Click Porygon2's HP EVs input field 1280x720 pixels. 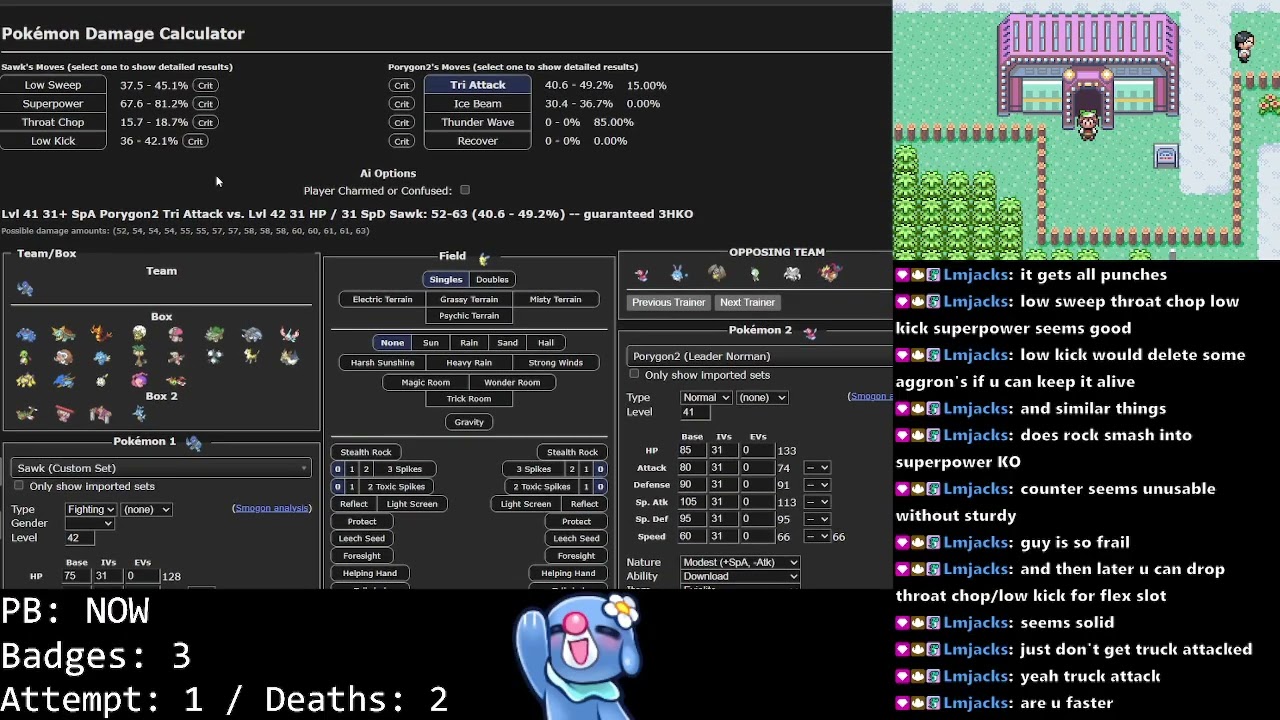[x=757, y=451]
